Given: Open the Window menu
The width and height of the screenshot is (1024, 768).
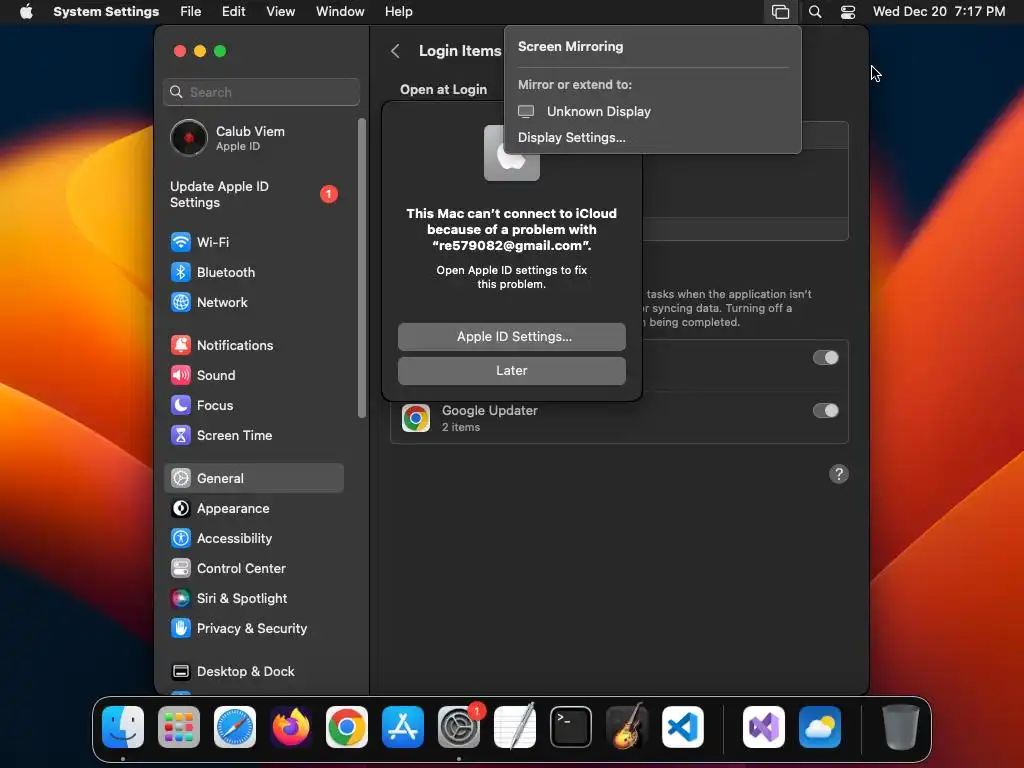Looking at the screenshot, I should 340,12.
